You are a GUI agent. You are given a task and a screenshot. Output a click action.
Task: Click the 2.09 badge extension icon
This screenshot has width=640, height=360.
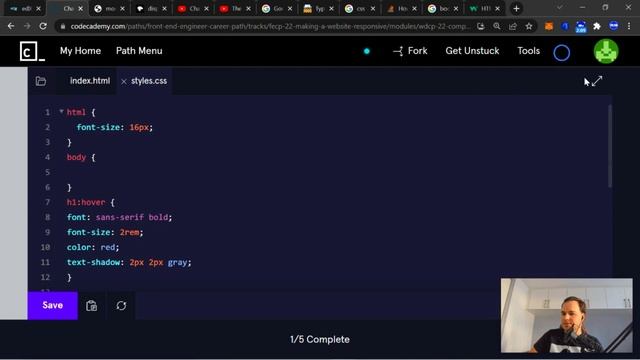pos(581,27)
